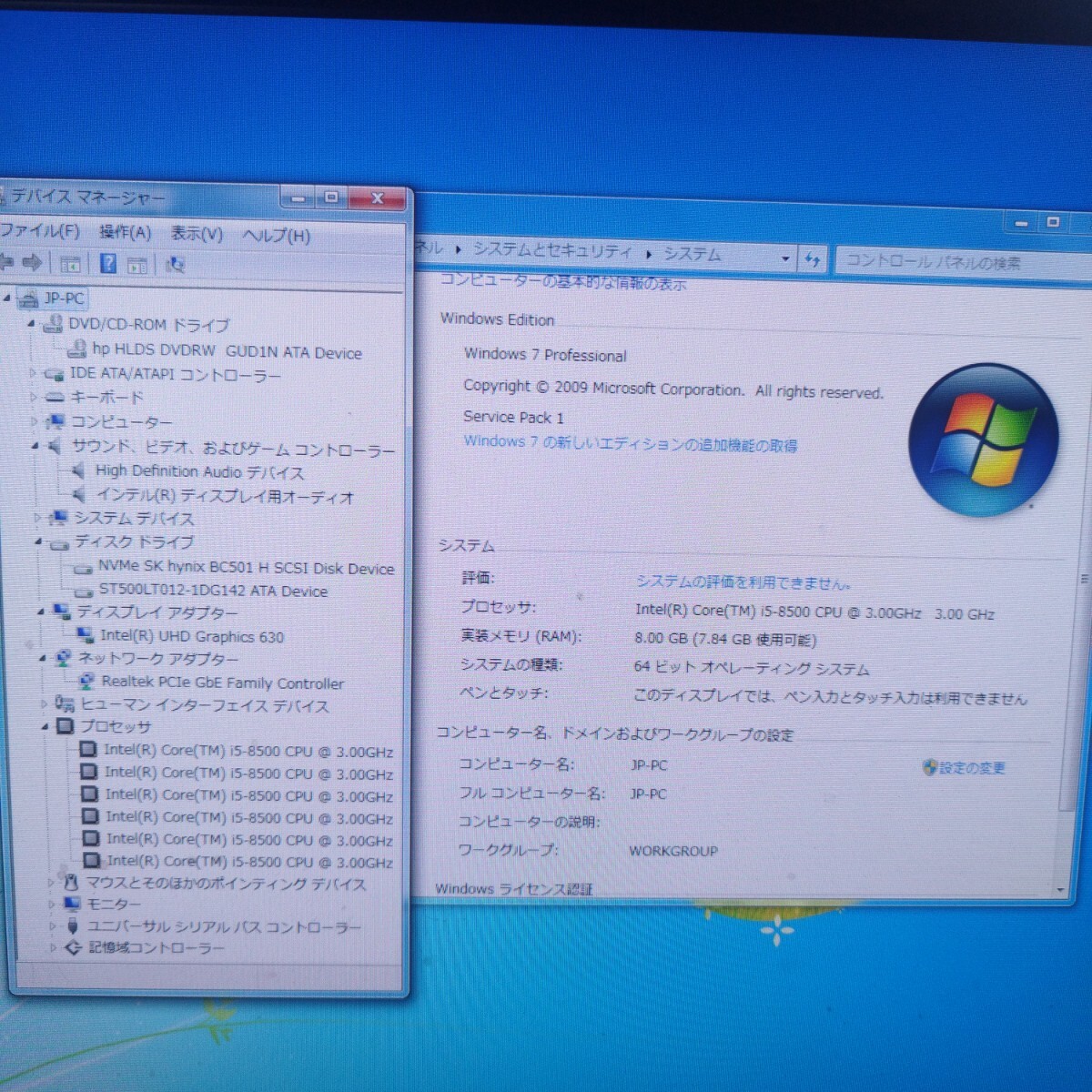Click the モニター category icon

click(72, 904)
